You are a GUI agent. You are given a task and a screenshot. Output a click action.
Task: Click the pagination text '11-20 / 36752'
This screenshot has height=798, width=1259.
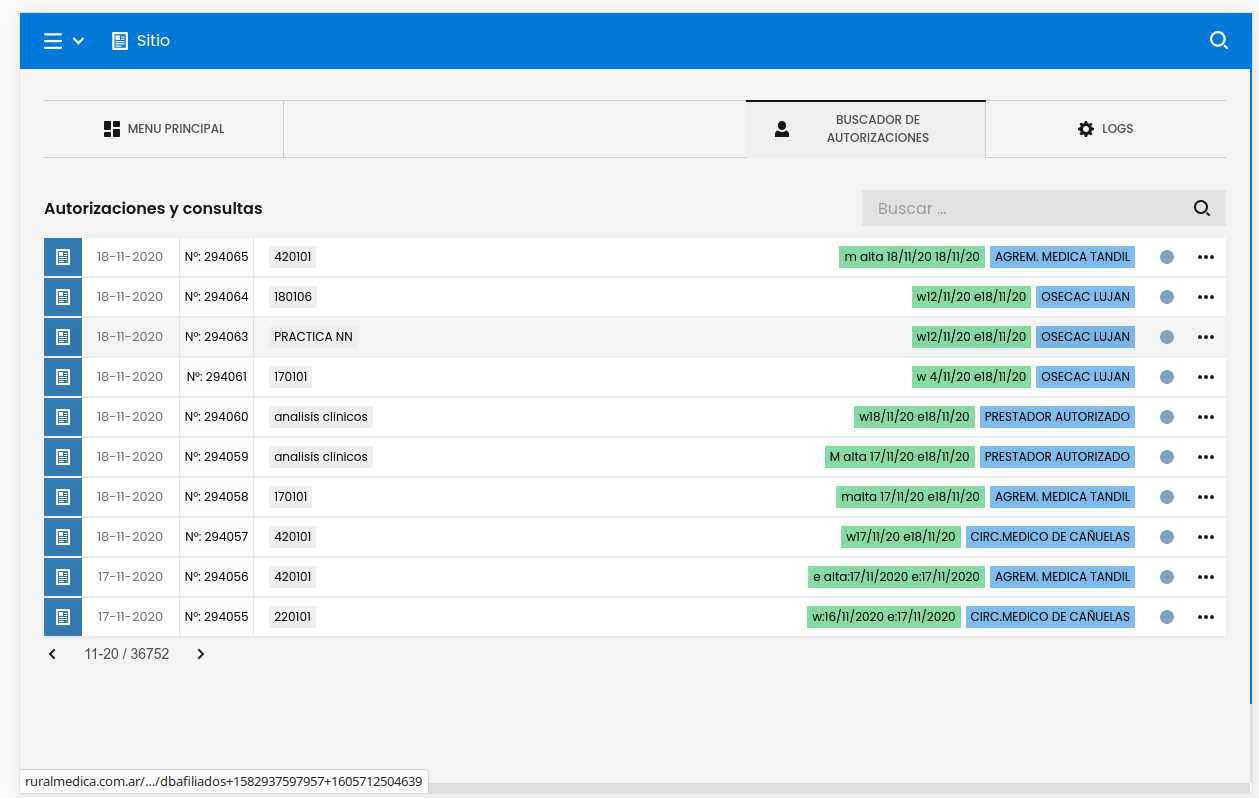(x=127, y=654)
